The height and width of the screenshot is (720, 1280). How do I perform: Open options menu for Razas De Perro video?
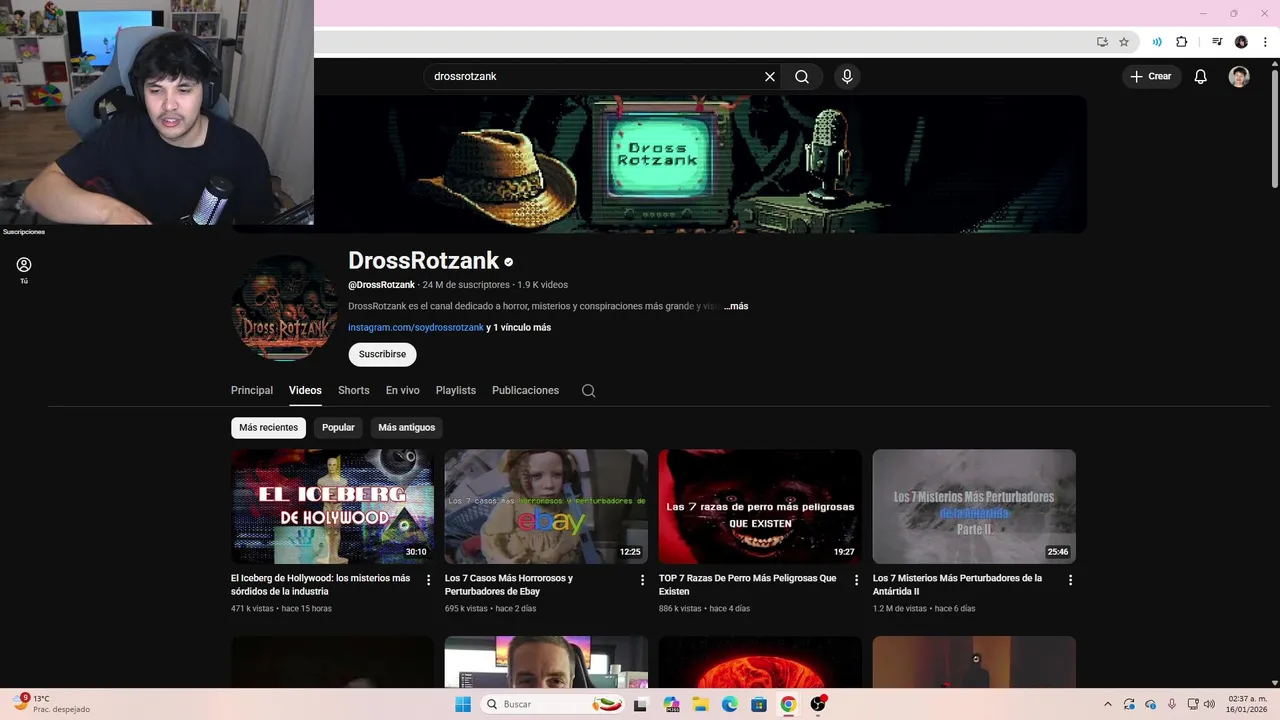(856, 580)
